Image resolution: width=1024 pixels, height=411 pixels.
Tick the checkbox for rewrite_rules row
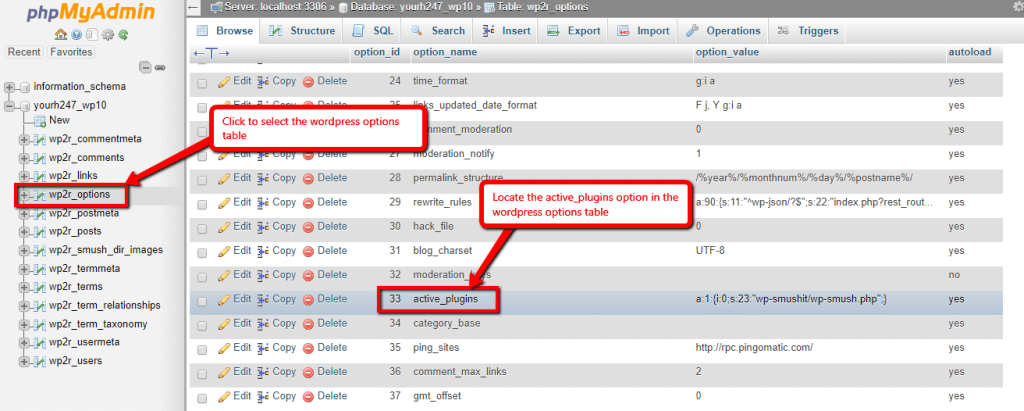[202, 204]
